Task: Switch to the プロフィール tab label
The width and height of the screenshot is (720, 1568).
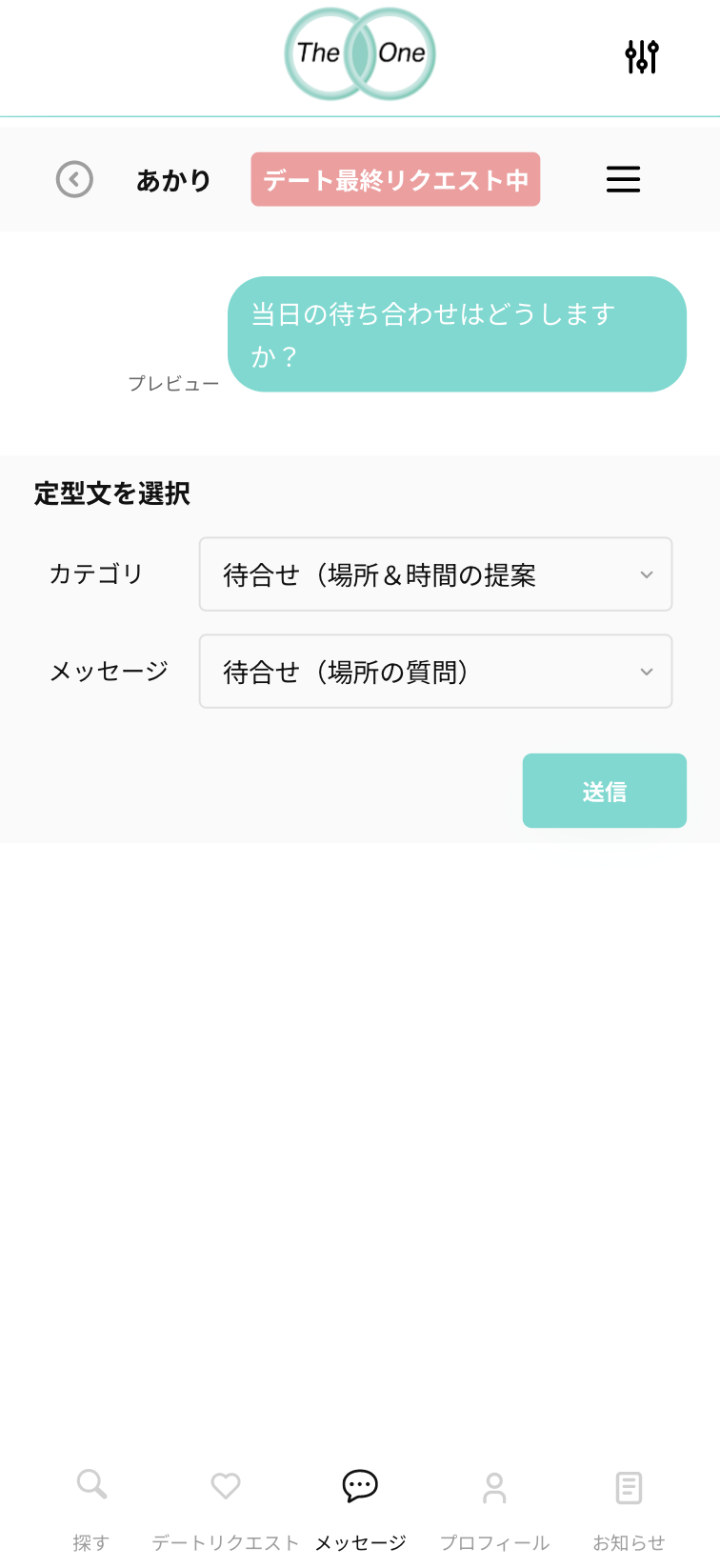Action: click(494, 1542)
